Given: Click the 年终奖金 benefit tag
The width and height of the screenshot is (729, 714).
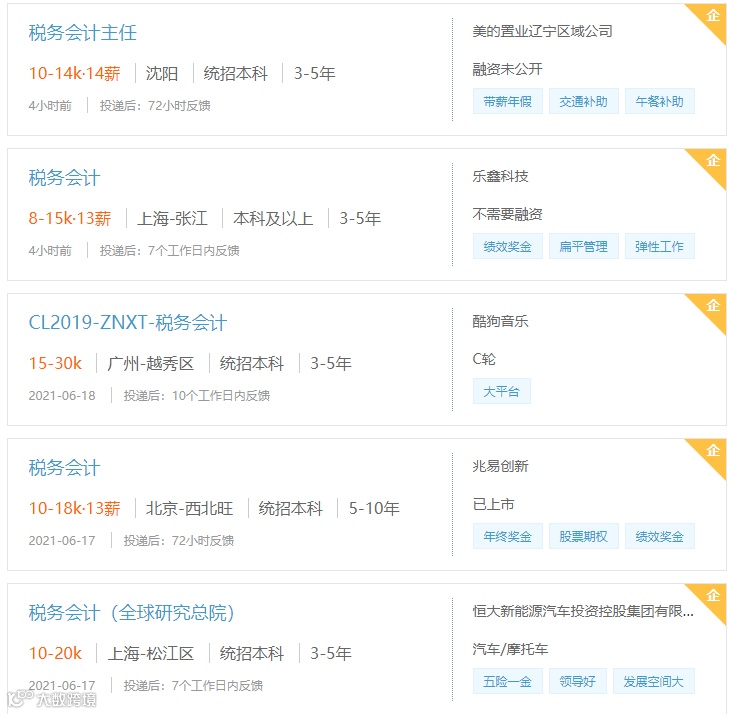Looking at the screenshot, I should click(x=508, y=536).
